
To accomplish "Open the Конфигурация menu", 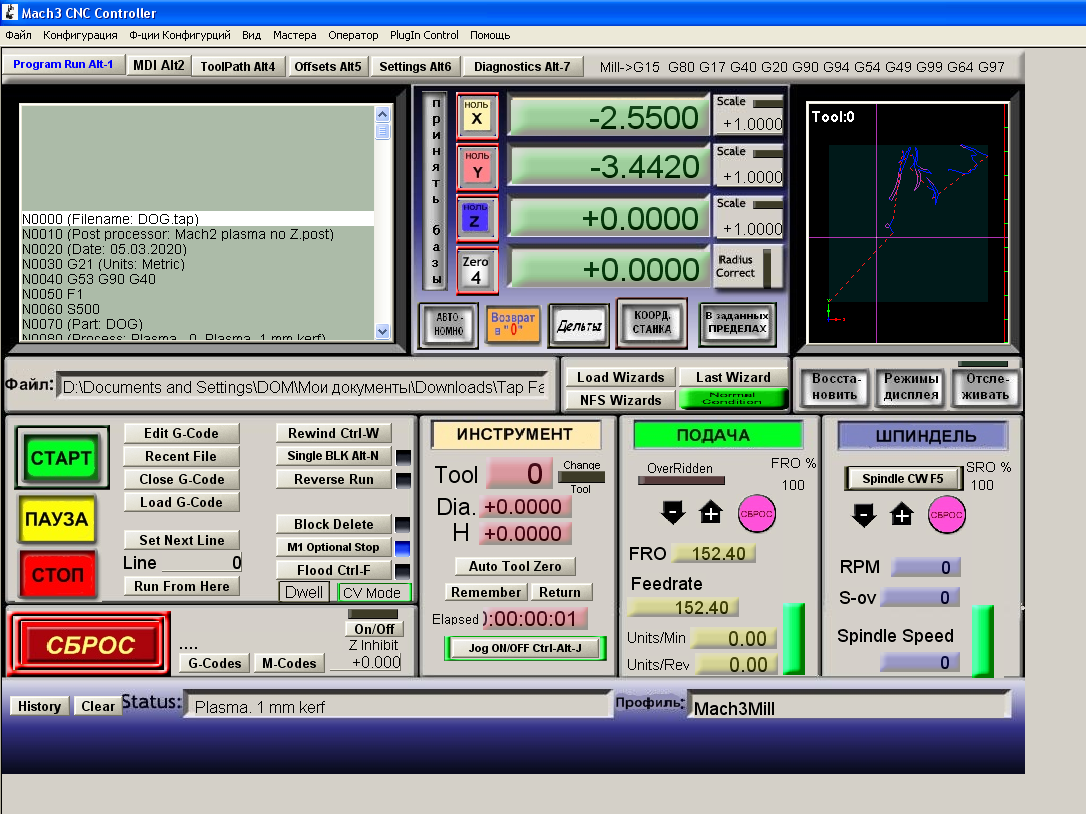I will pyautogui.click(x=80, y=35).
